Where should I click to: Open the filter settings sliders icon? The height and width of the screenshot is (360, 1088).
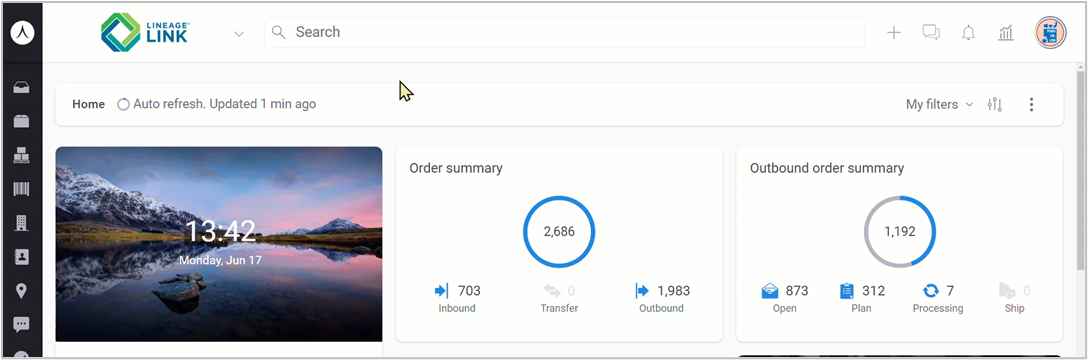click(994, 104)
